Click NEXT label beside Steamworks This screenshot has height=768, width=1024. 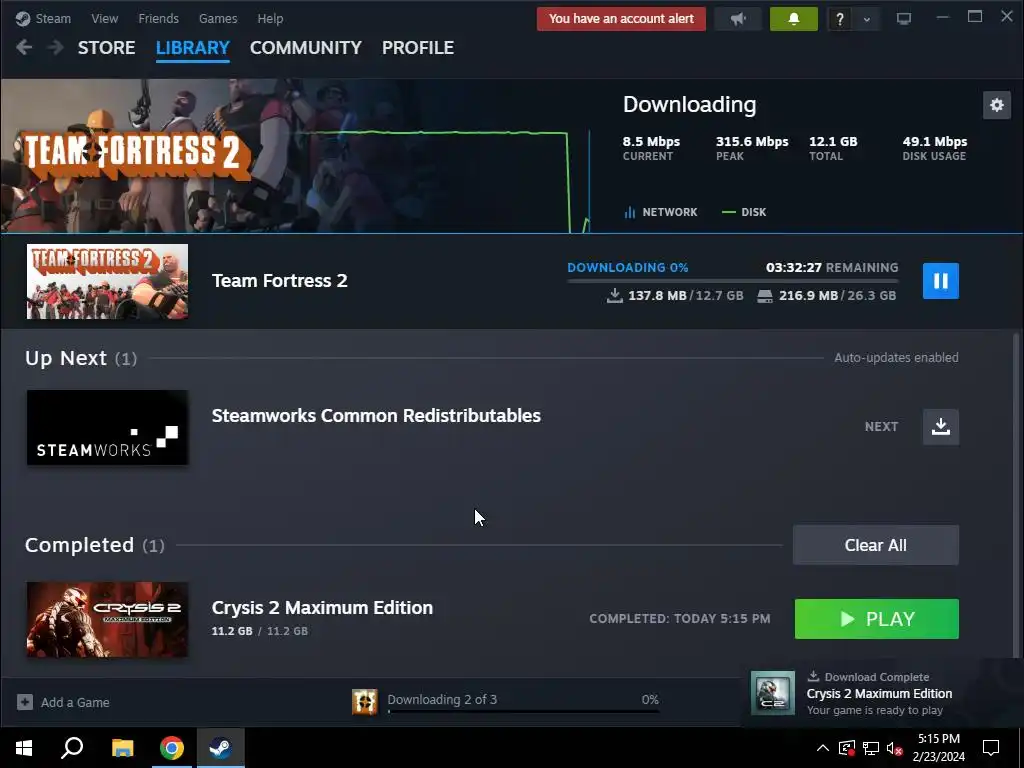881,426
